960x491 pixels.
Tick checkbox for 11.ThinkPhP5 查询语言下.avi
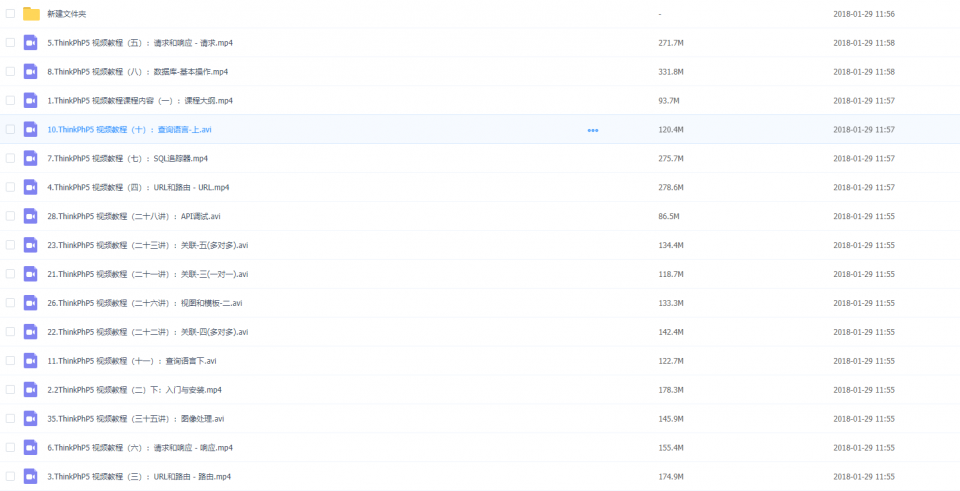pyautogui.click(x=10, y=361)
